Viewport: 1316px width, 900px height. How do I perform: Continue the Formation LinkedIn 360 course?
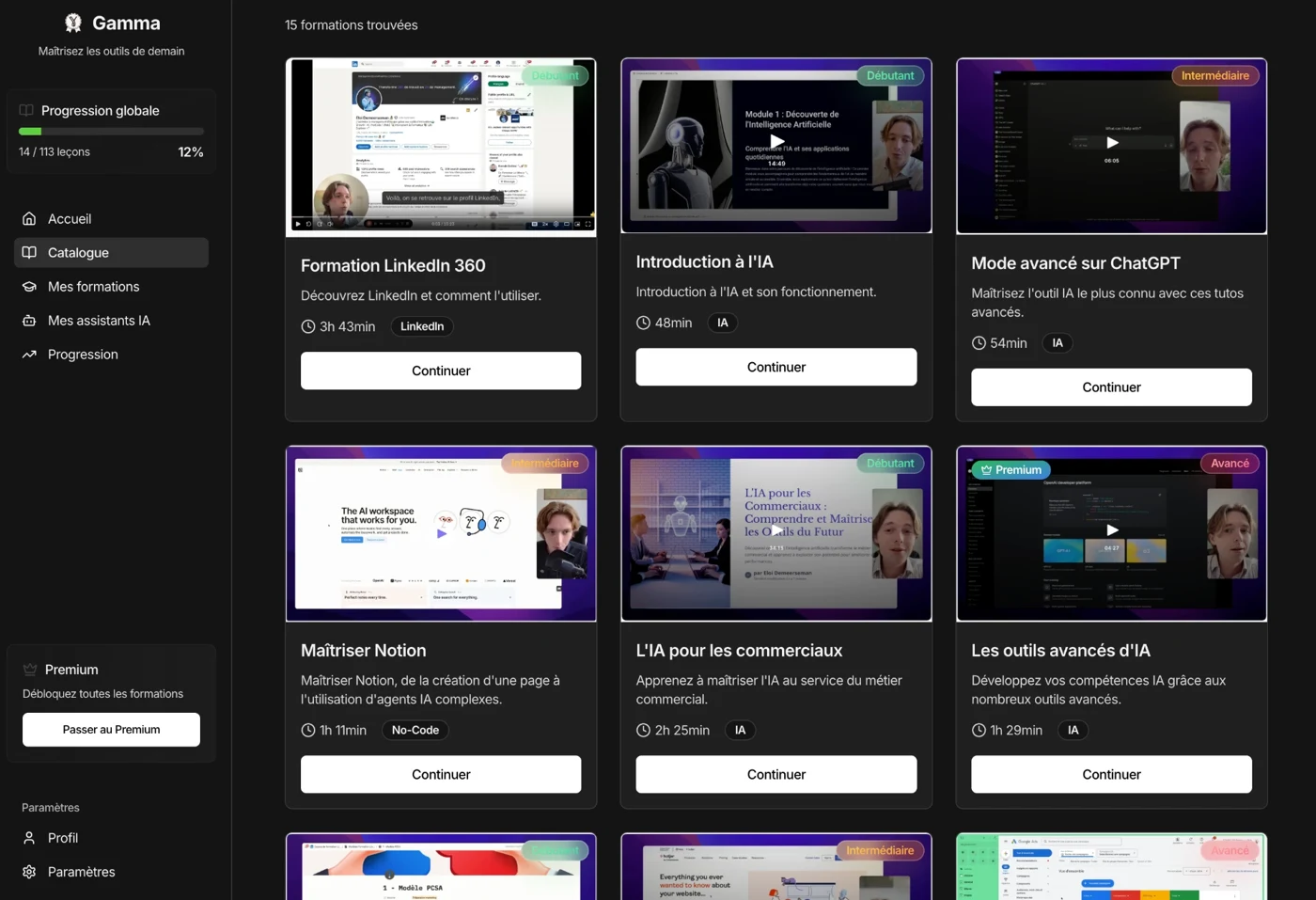click(x=441, y=371)
